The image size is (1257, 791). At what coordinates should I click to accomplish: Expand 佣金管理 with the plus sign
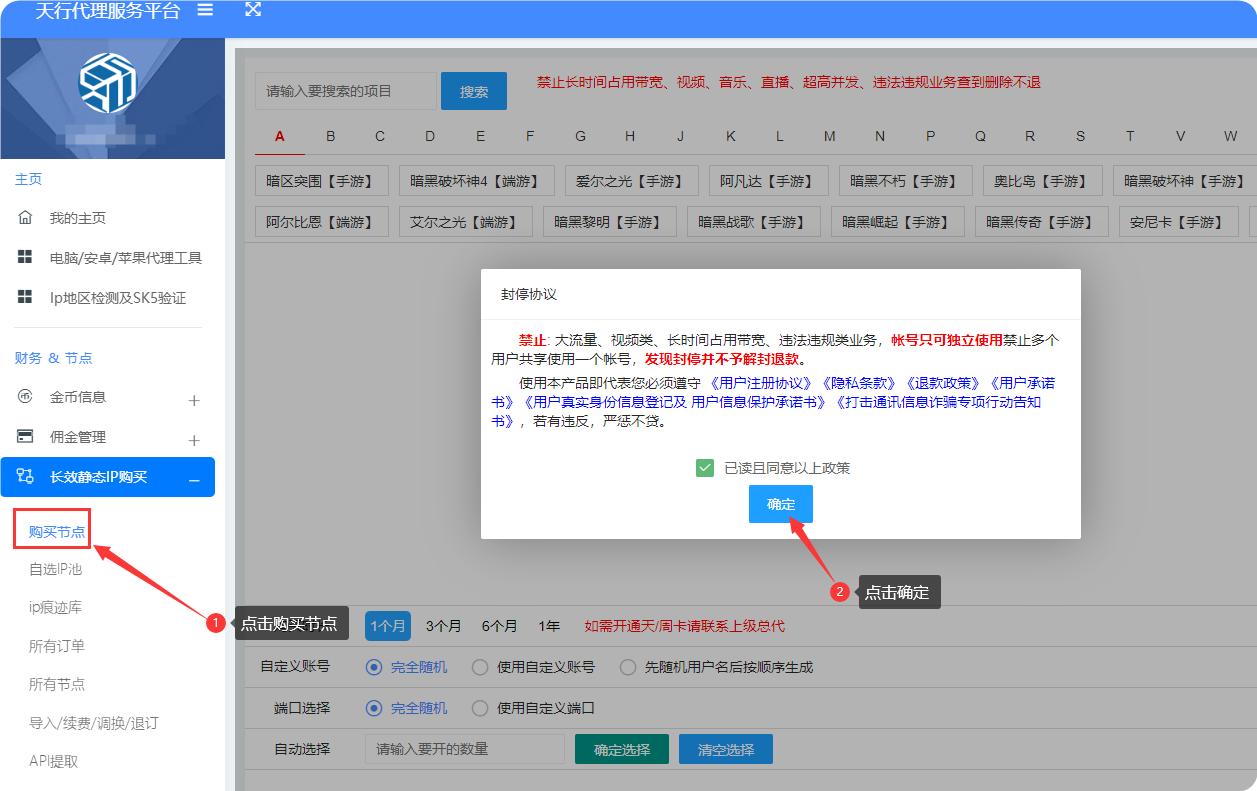pyautogui.click(x=194, y=440)
